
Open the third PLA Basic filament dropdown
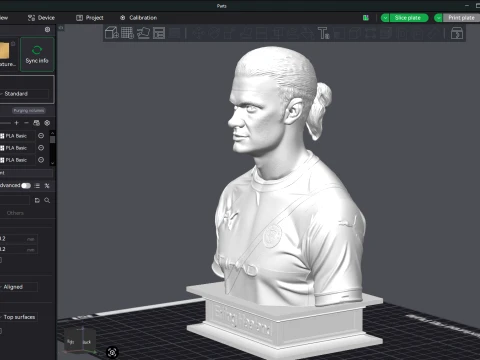[x=18, y=160]
